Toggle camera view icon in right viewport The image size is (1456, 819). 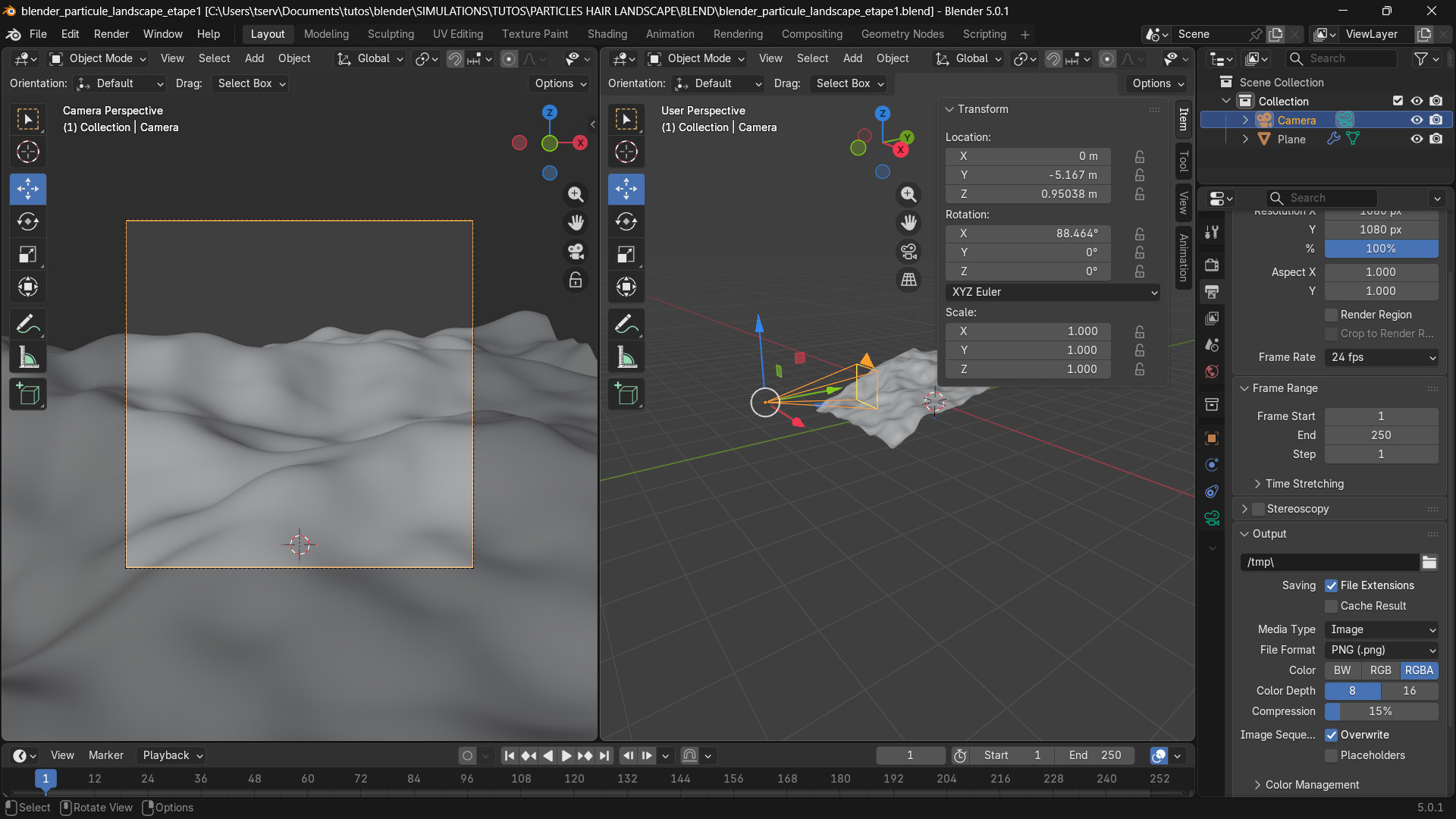[908, 251]
